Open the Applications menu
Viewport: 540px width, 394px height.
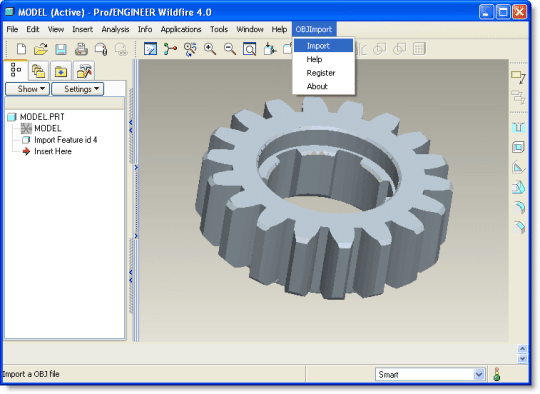(x=181, y=29)
